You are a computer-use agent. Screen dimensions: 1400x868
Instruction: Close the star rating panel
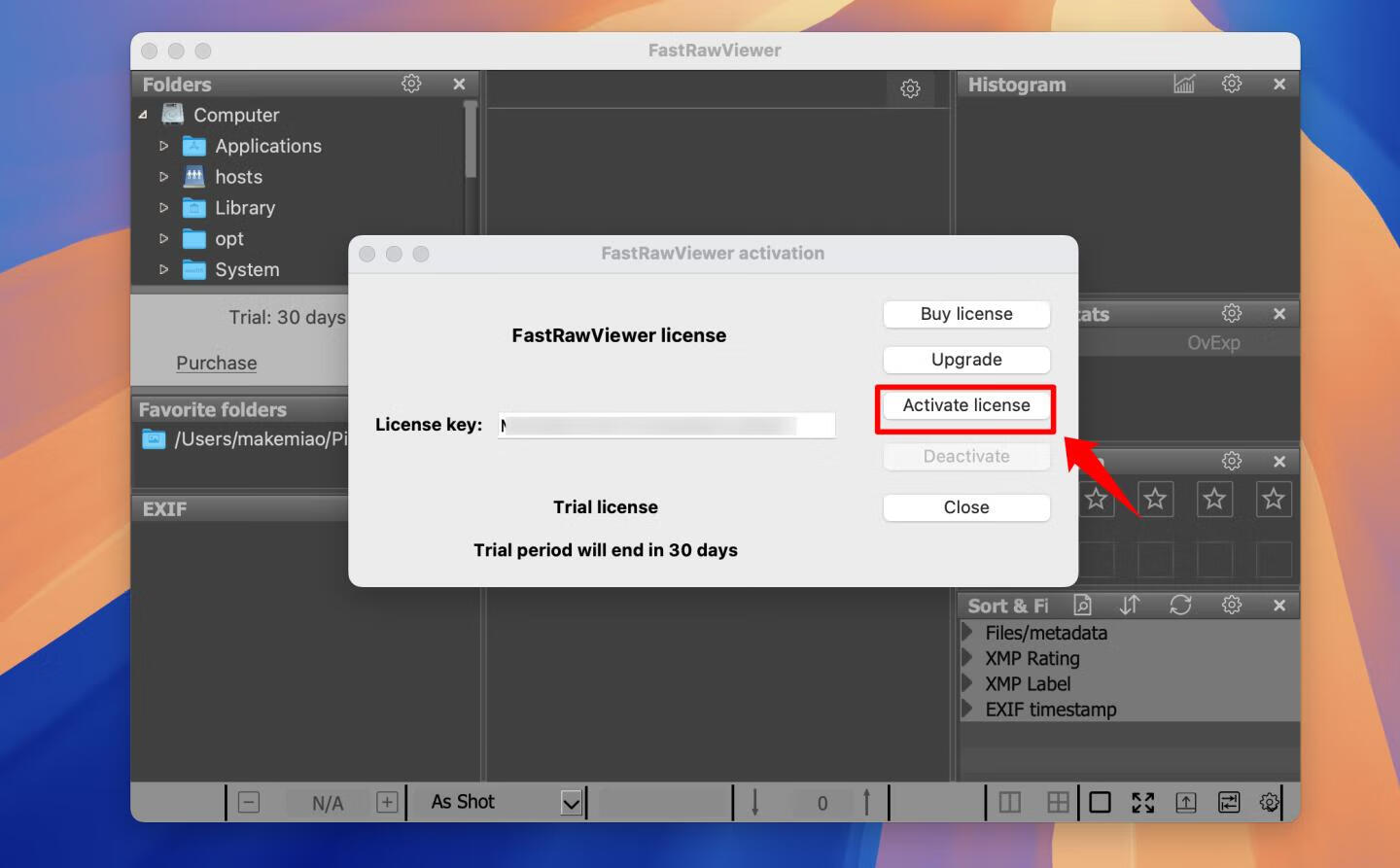(x=1279, y=461)
